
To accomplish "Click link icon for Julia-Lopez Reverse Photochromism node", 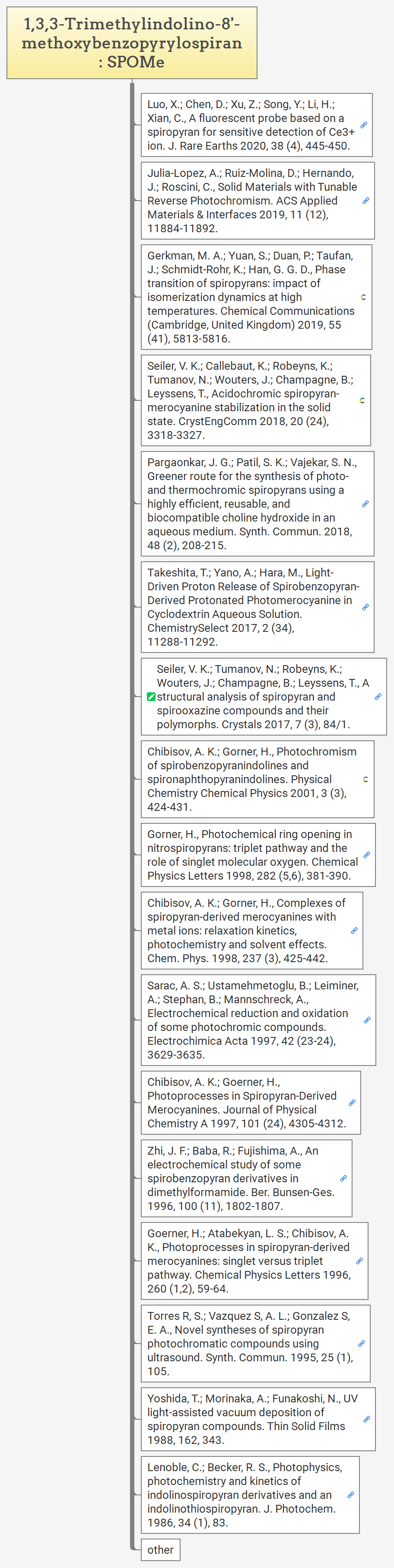I will click(365, 200).
